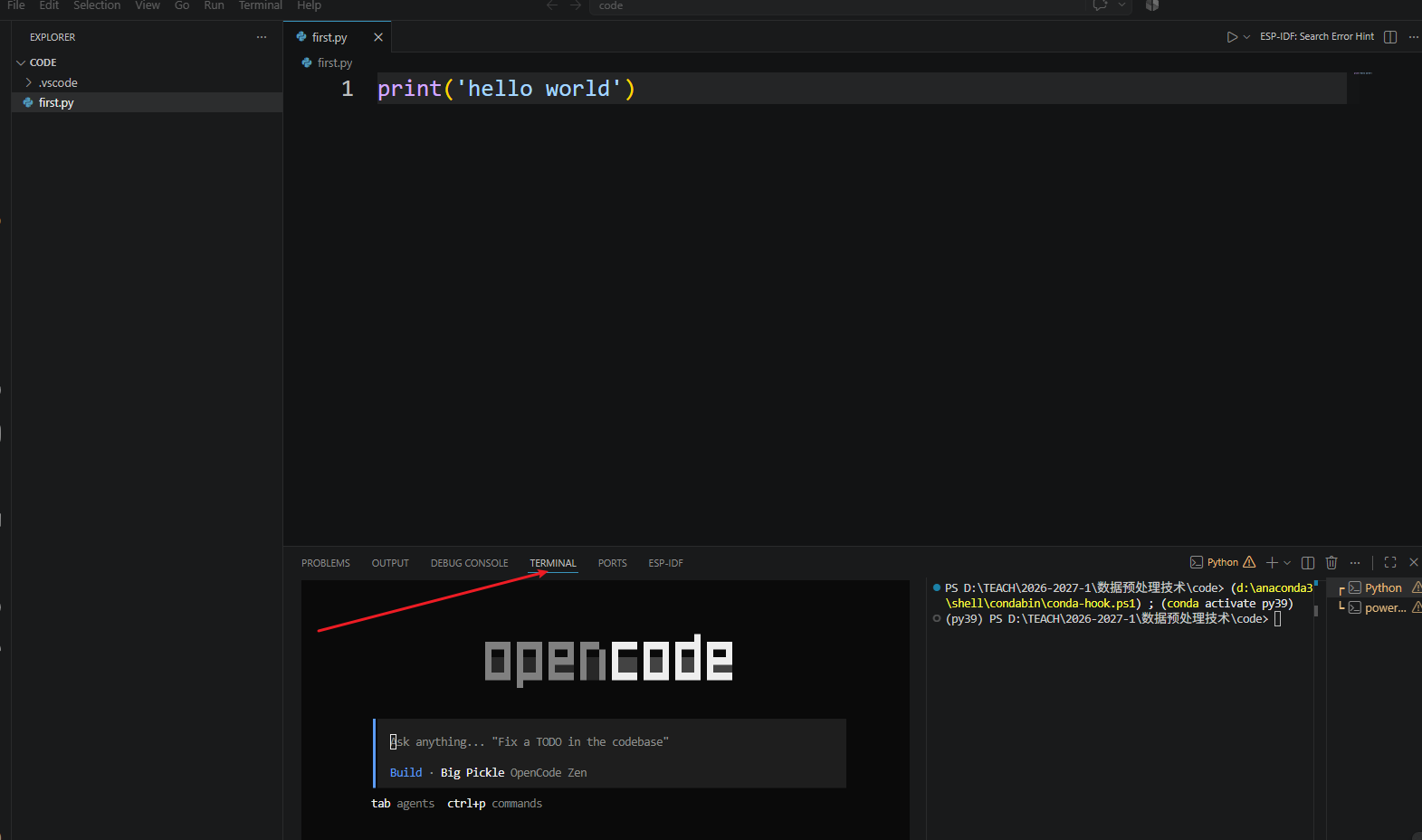Click warning icon on power... terminal list entry
Viewport: 1422px width, 840px height.
point(1417,607)
